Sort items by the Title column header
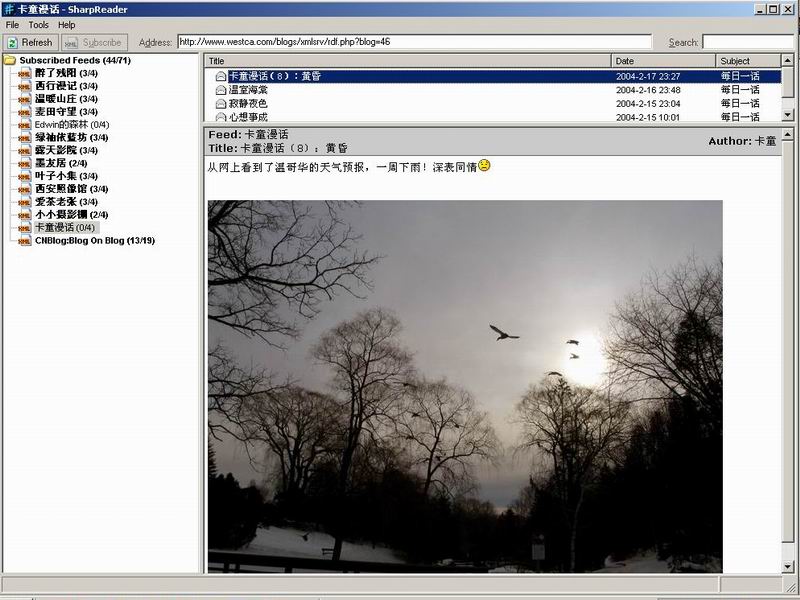This screenshot has width=800, height=600. 408,61
